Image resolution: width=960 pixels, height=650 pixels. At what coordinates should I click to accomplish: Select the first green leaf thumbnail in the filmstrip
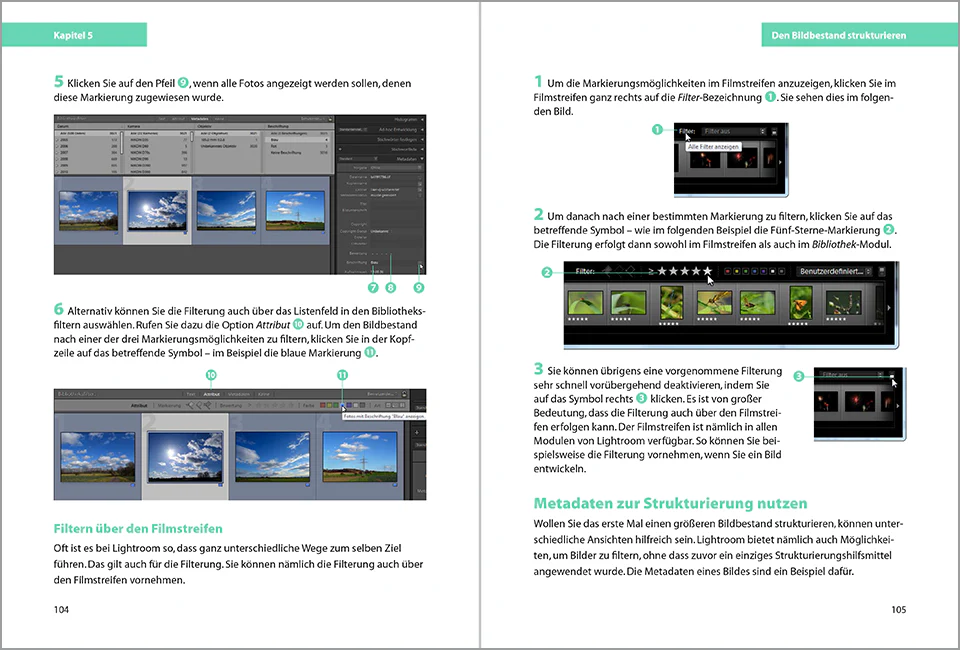coord(585,302)
